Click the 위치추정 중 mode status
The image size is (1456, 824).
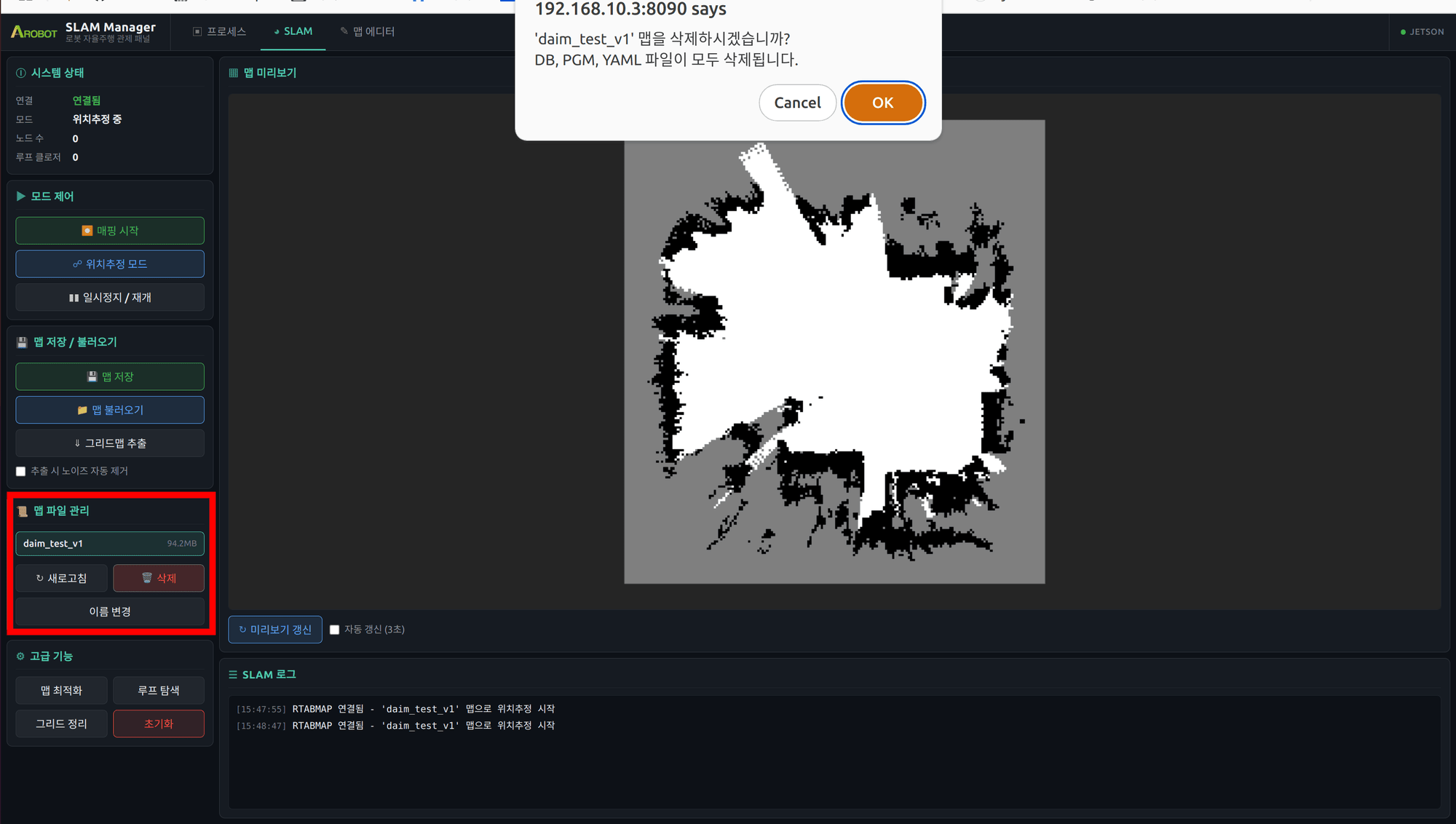pos(97,119)
